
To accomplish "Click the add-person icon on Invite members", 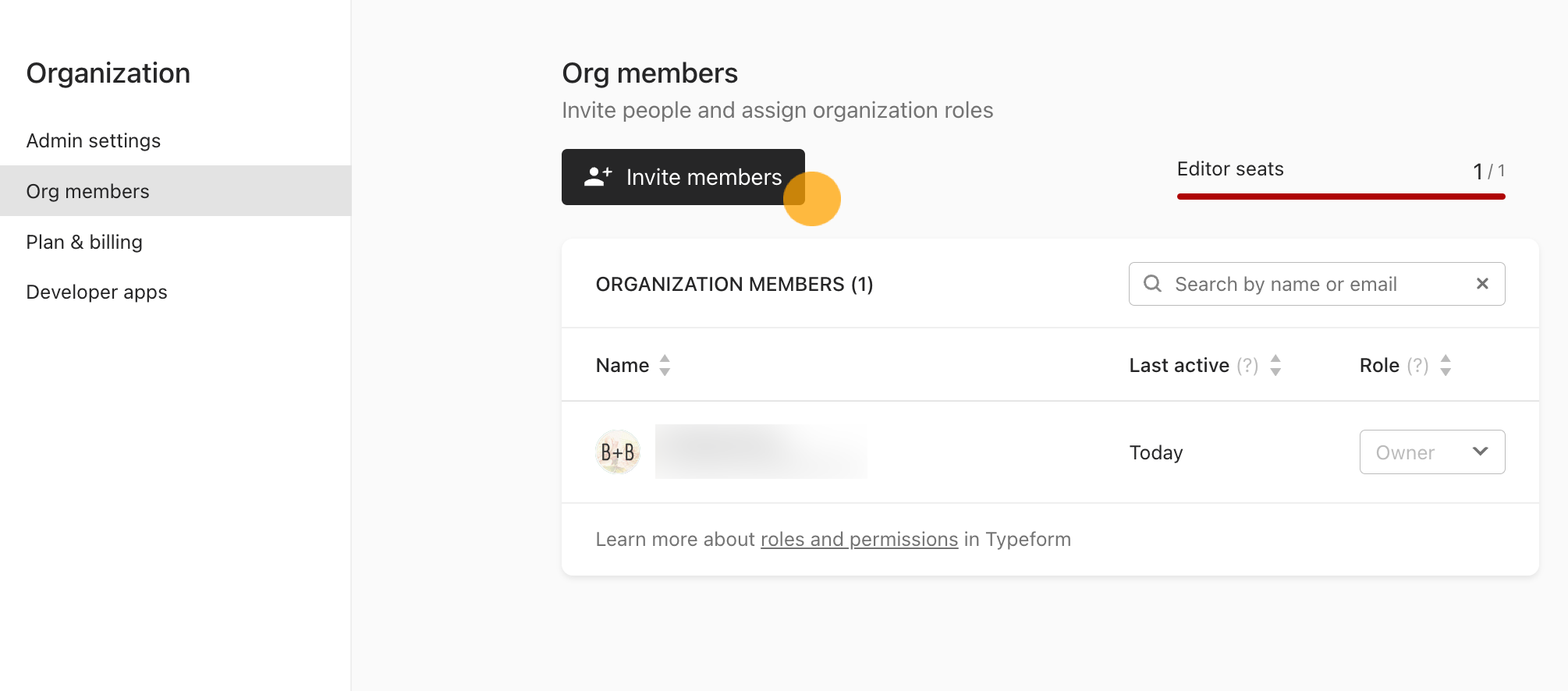I will [x=598, y=177].
